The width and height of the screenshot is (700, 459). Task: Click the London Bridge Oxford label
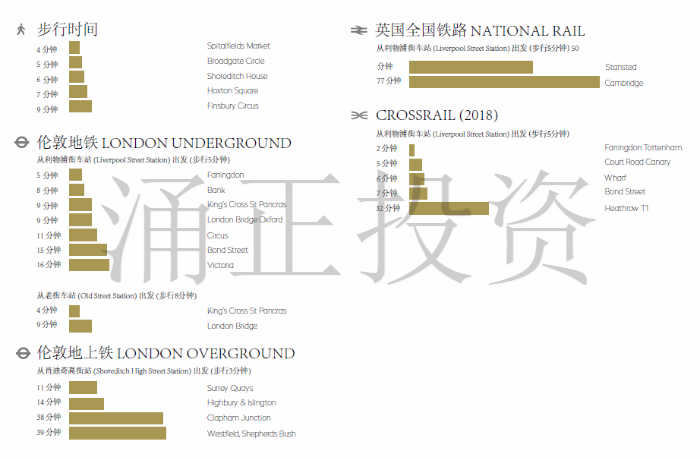coord(245,220)
